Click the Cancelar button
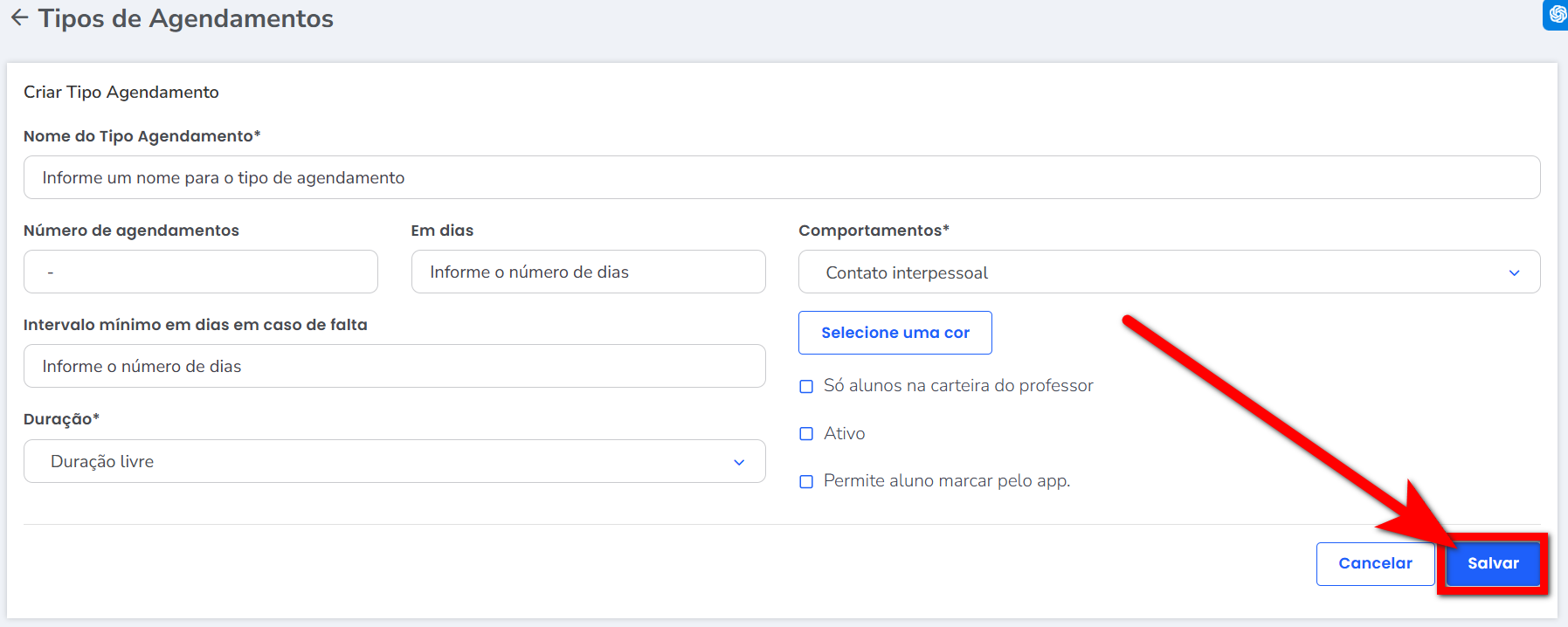Viewport: 1568px width, 627px height. click(1374, 563)
